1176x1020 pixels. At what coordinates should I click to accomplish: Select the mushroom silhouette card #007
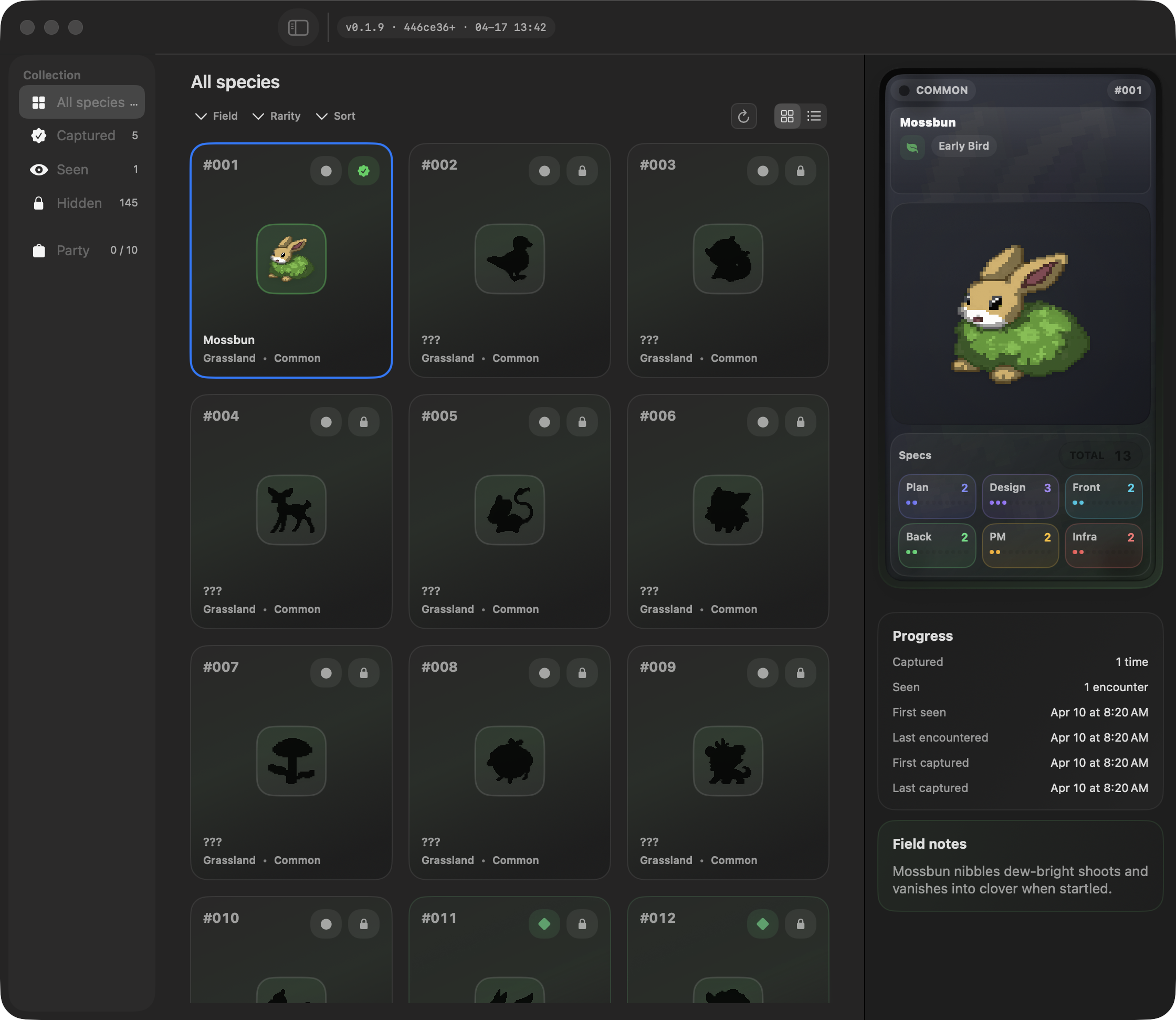click(291, 762)
